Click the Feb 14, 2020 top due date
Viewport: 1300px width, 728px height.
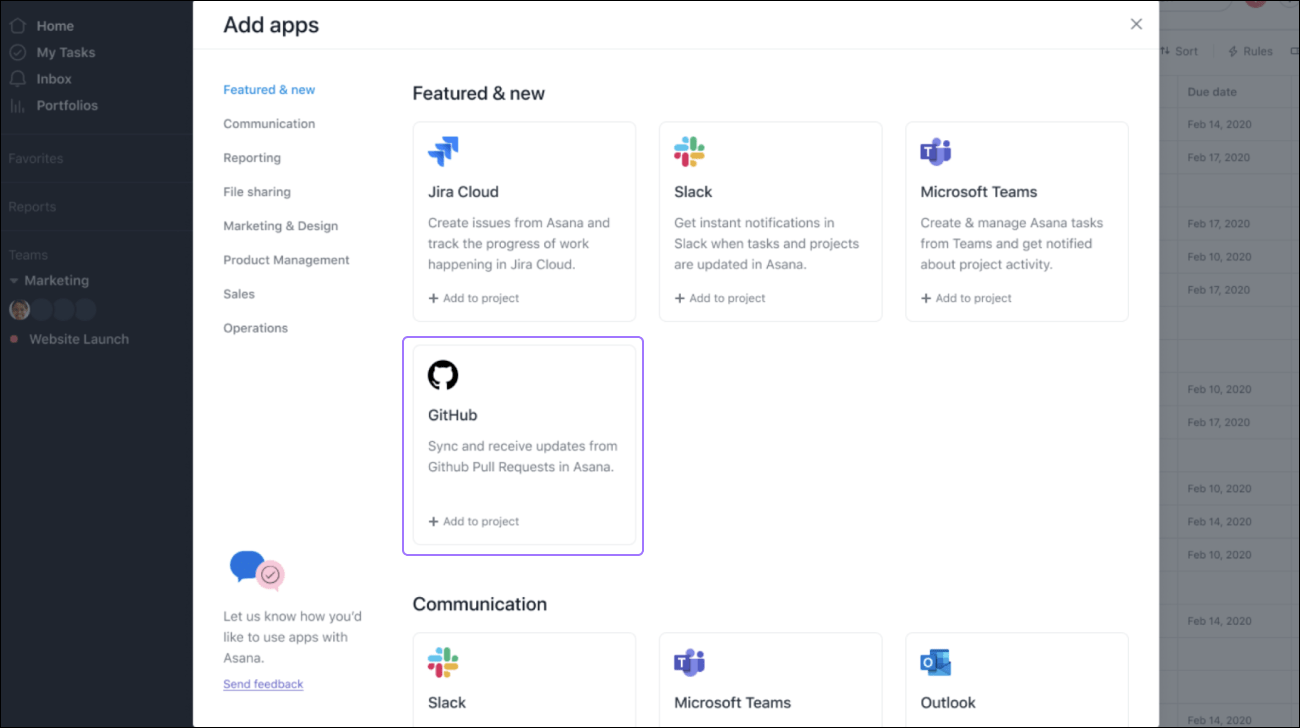[1219, 125]
